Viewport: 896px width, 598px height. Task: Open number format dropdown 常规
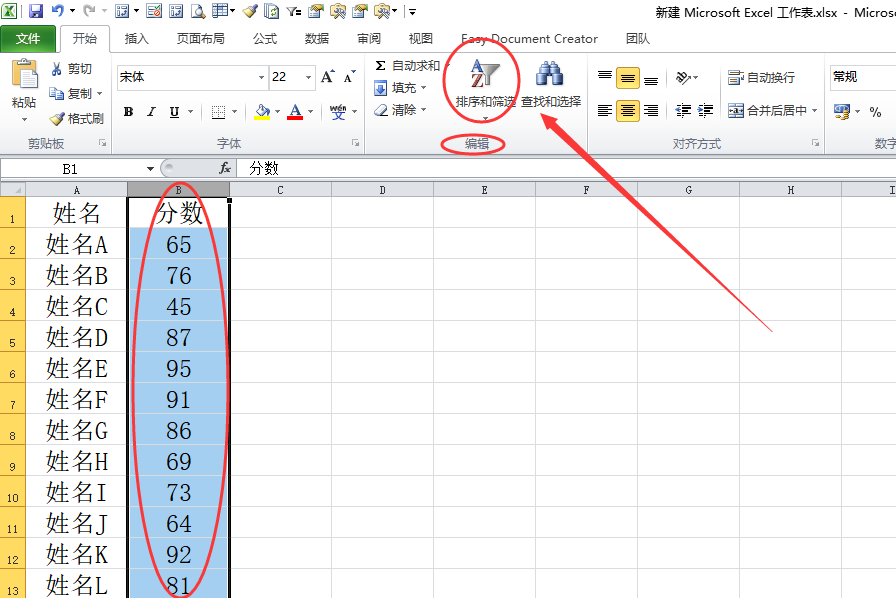point(863,77)
